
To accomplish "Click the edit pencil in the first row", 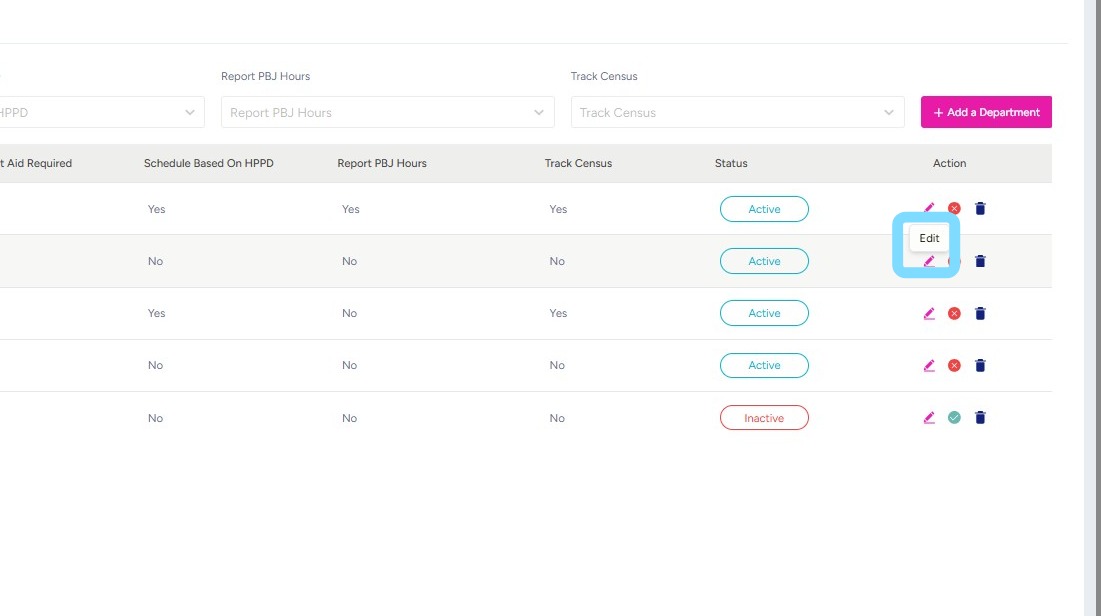I will click(x=929, y=208).
